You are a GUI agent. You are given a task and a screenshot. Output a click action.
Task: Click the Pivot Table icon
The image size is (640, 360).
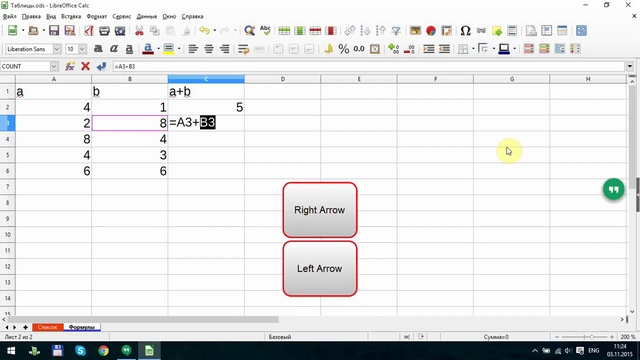tap(447, 31)
